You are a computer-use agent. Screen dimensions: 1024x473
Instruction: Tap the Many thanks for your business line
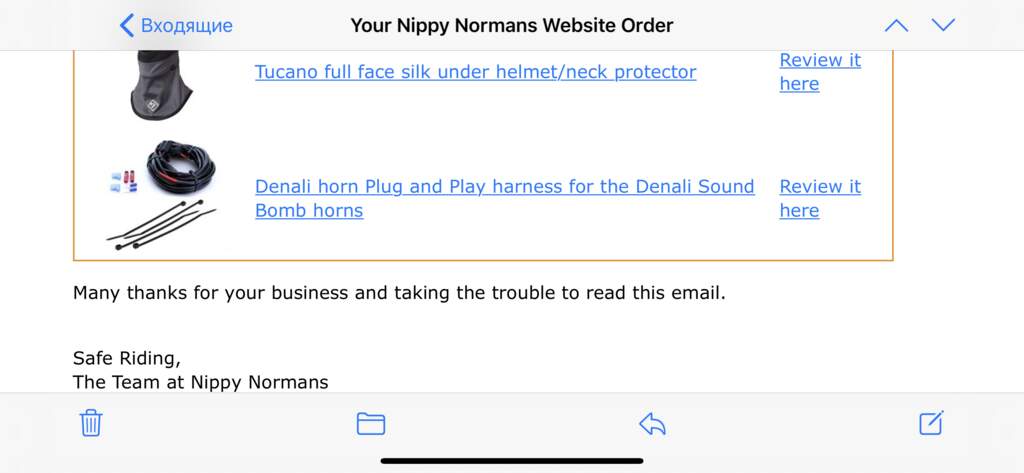point(399,294)
